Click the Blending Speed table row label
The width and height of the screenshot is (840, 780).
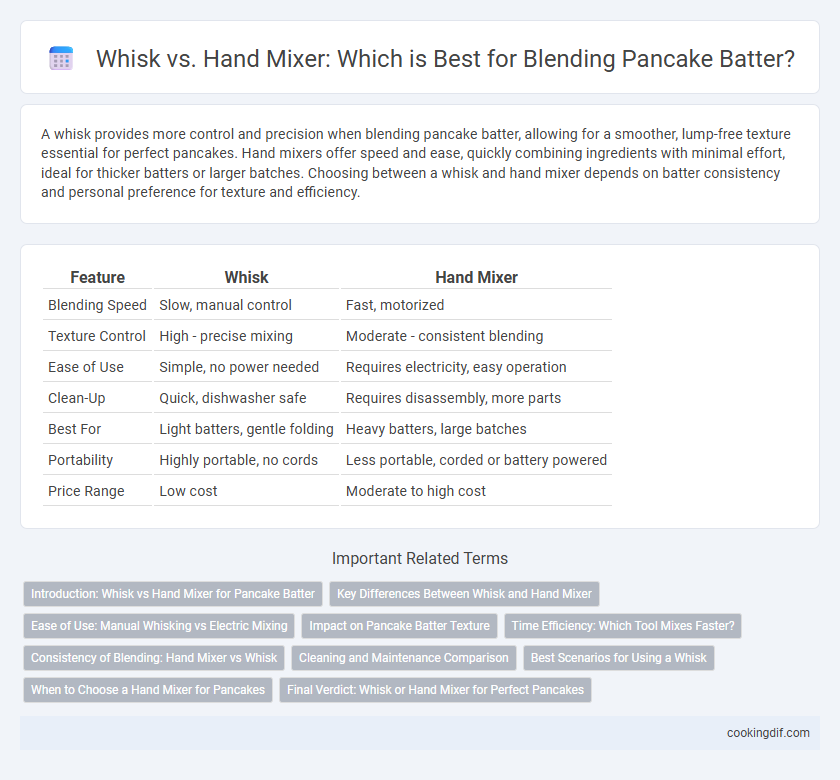click(97, 305)
